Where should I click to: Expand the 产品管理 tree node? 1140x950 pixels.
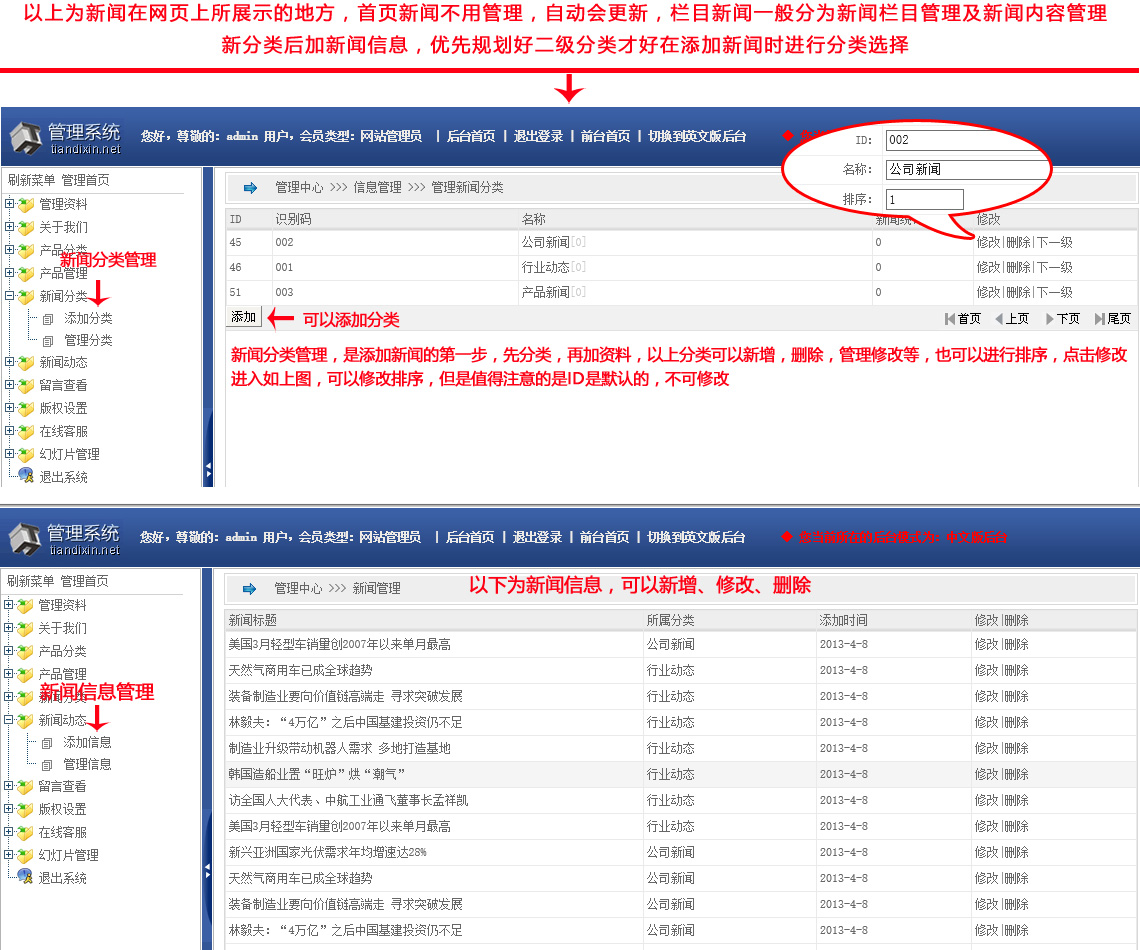[9, 272]
